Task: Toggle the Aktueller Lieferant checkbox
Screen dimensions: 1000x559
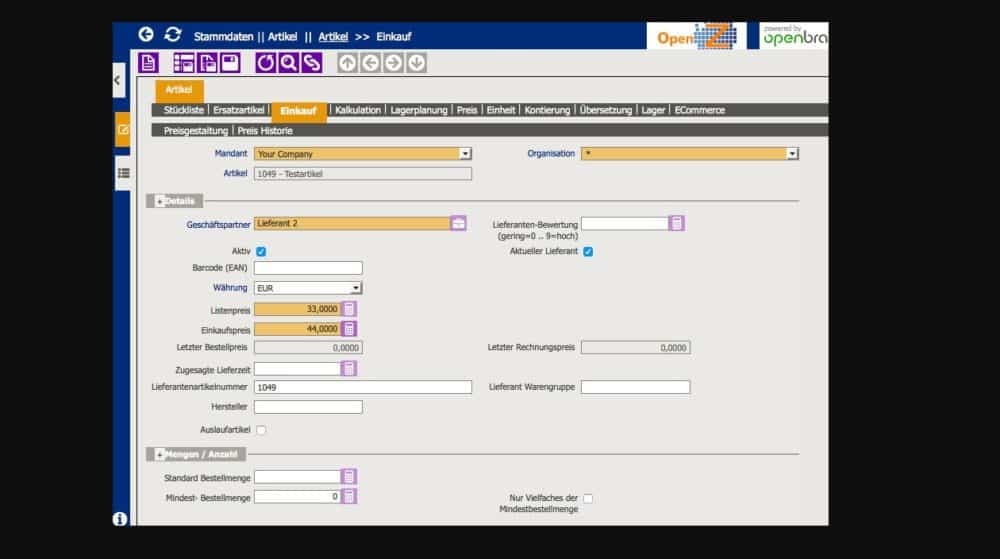Action: (588, 251)
